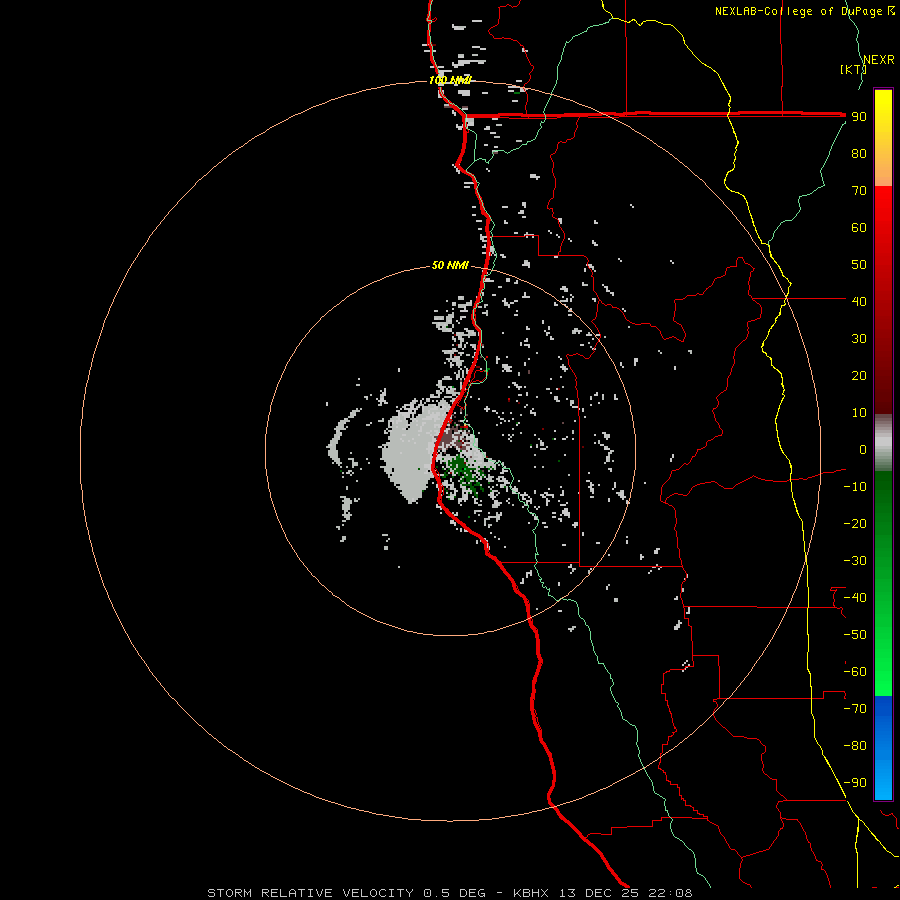Click the gray near-zero band of the scale
The image size is (900, 900).
(x=883, y=443)
